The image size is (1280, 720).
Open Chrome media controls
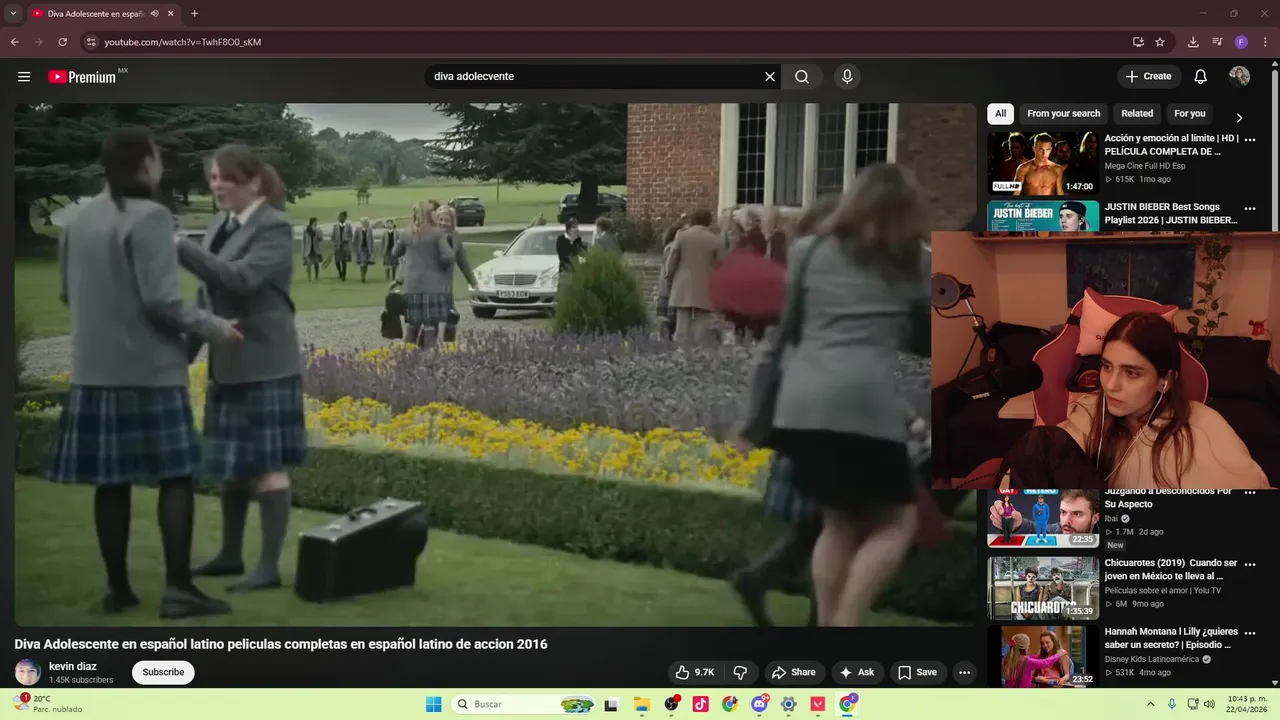(x=1217, y=42)
